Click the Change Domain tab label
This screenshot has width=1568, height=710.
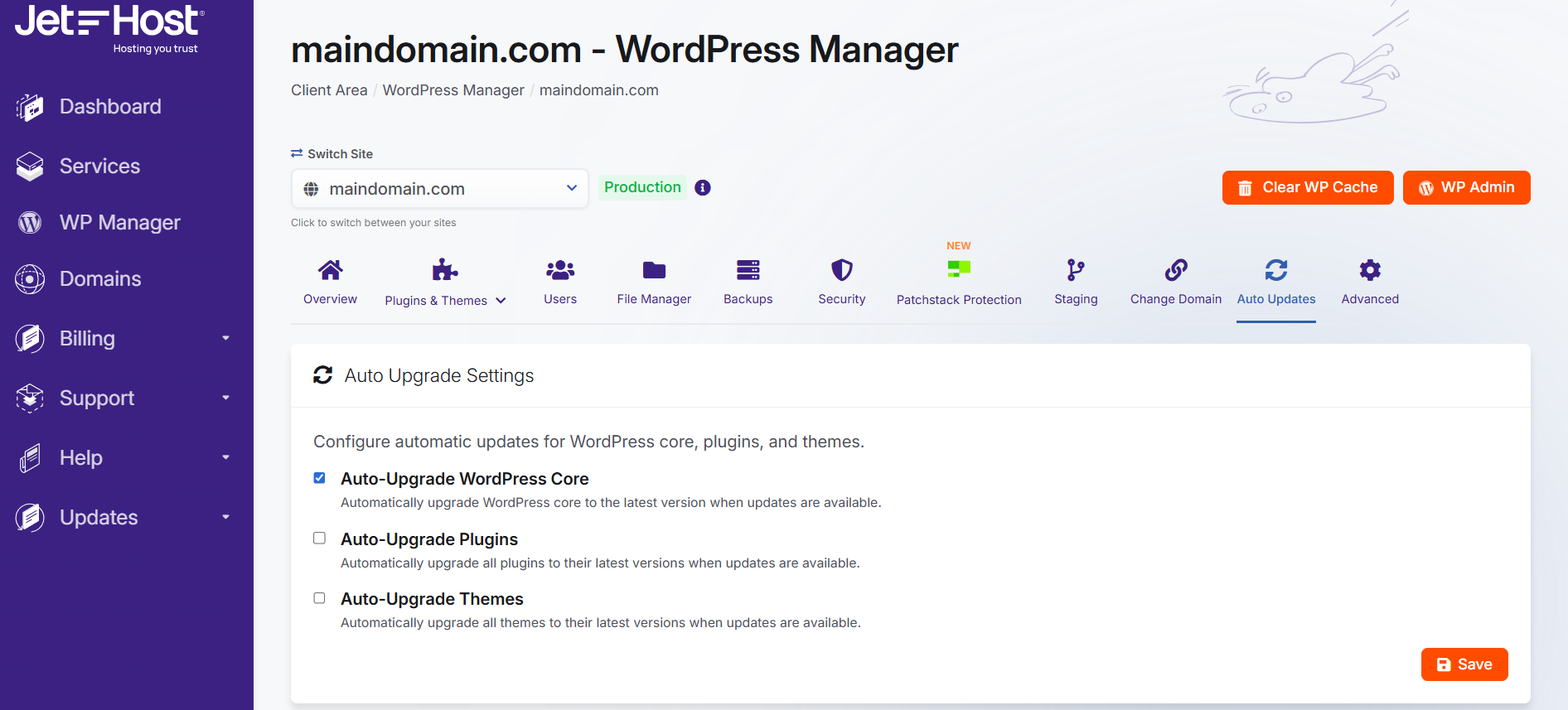tap(1176, 299)
